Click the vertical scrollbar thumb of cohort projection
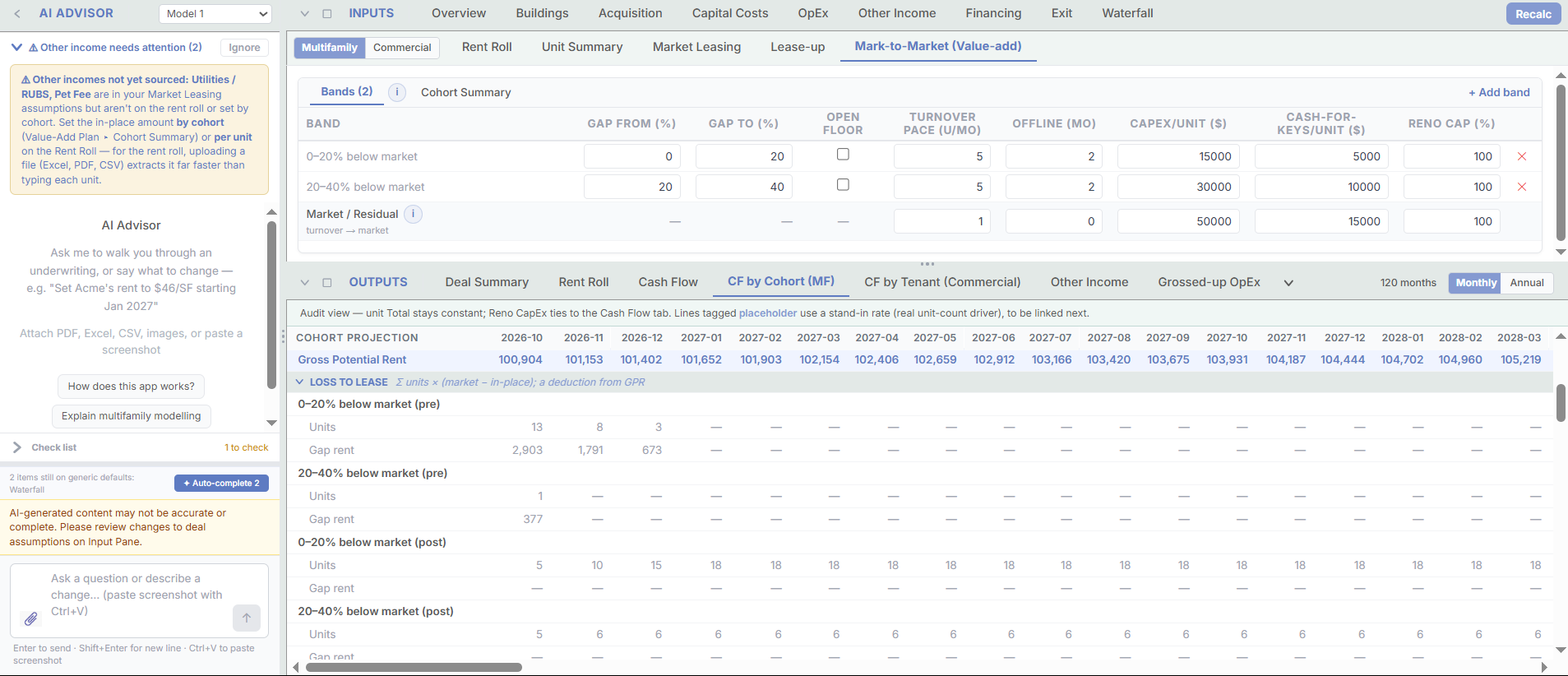This screenshot has width=1568, height=676. click(x=1561, y=403)
